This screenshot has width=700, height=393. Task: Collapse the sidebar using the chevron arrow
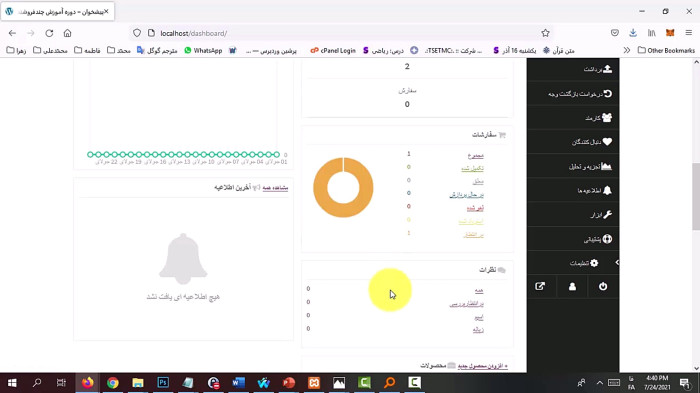tap(617, 263)
